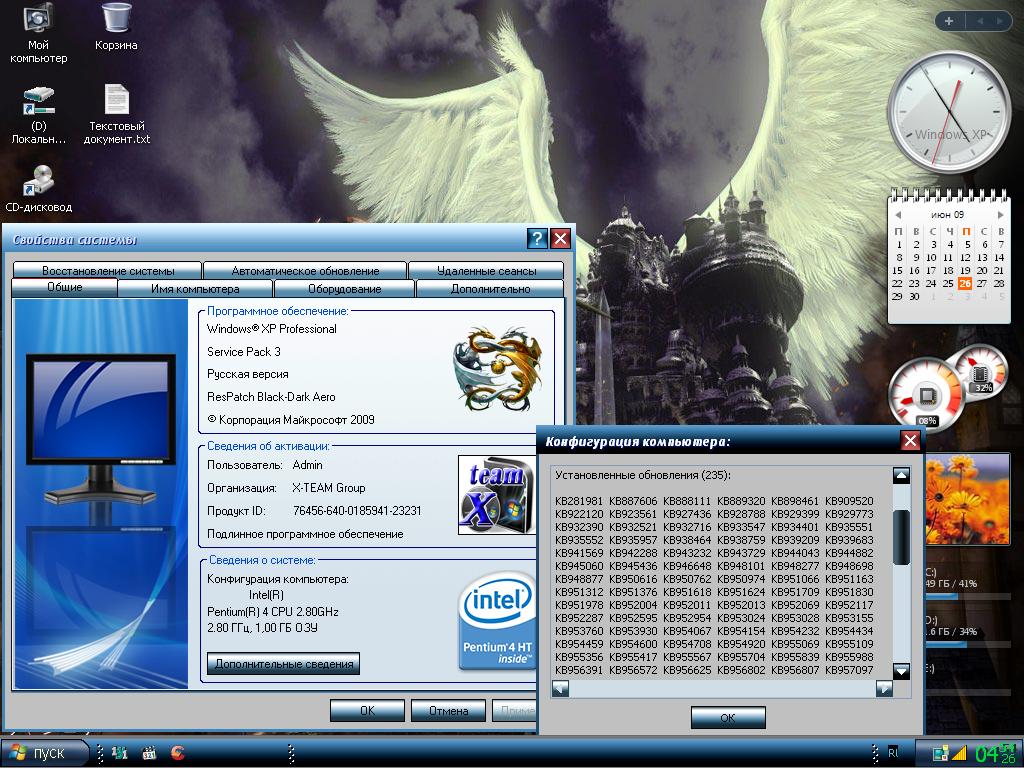Viewport: 1024px width, 768px height.
Task: Select the Корзина recycle bin icon
Action: [116, 27]
